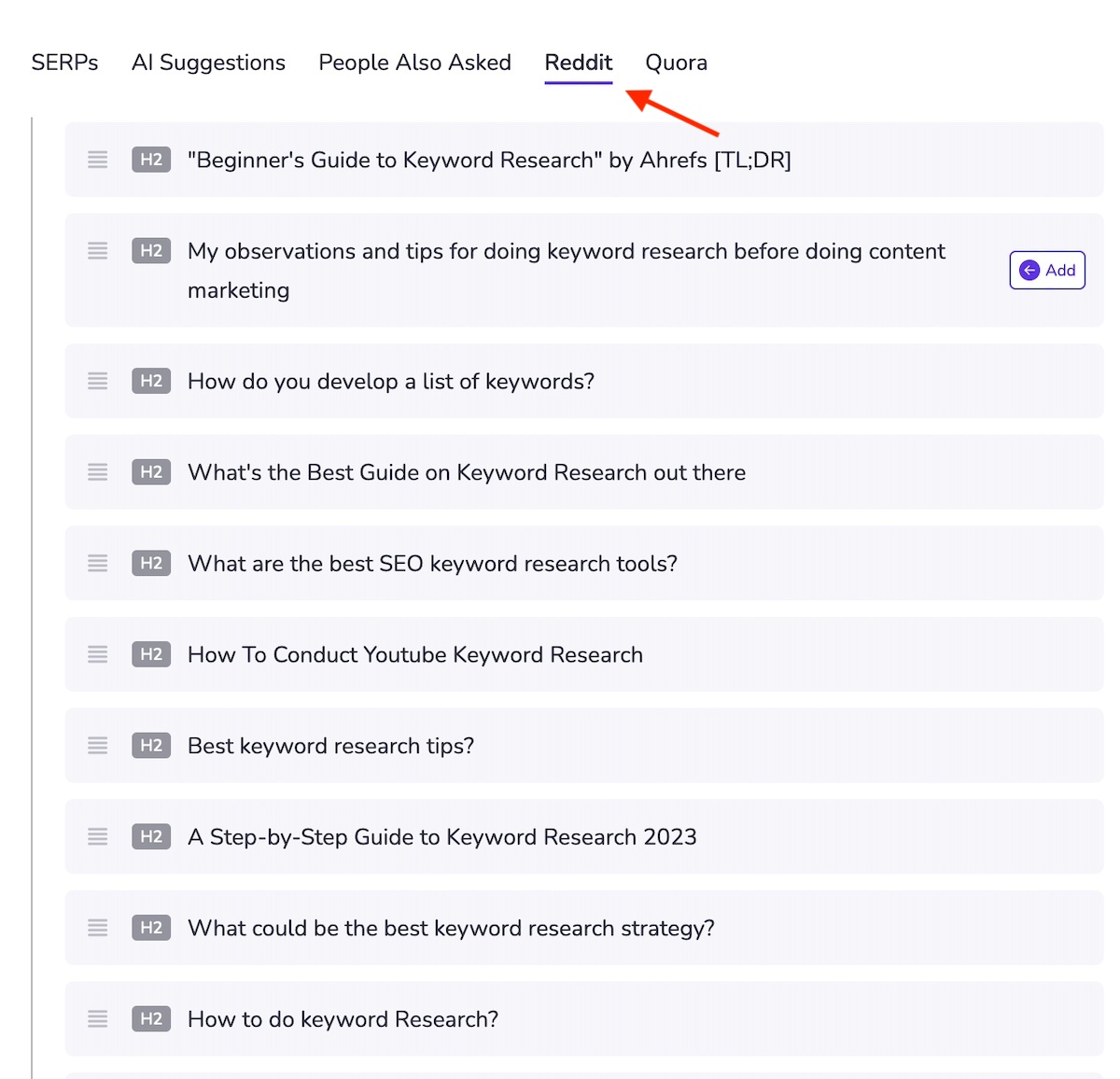Image resolution: width=1120 pixels, height=1079 pixels.
Task: Click drag handle for 'best SEO keyword research tools'
Action: [98, 564]
